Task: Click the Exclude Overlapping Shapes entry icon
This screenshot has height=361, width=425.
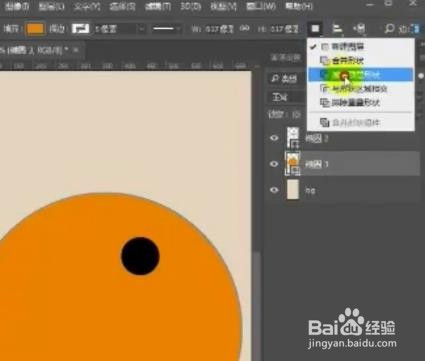Action: (x=324, y=102)
